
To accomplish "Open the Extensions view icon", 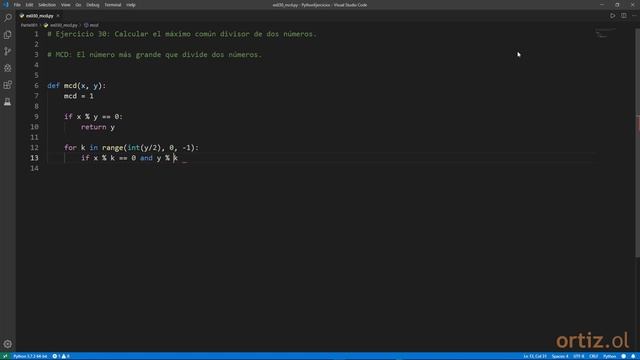I will coord(8,85).
